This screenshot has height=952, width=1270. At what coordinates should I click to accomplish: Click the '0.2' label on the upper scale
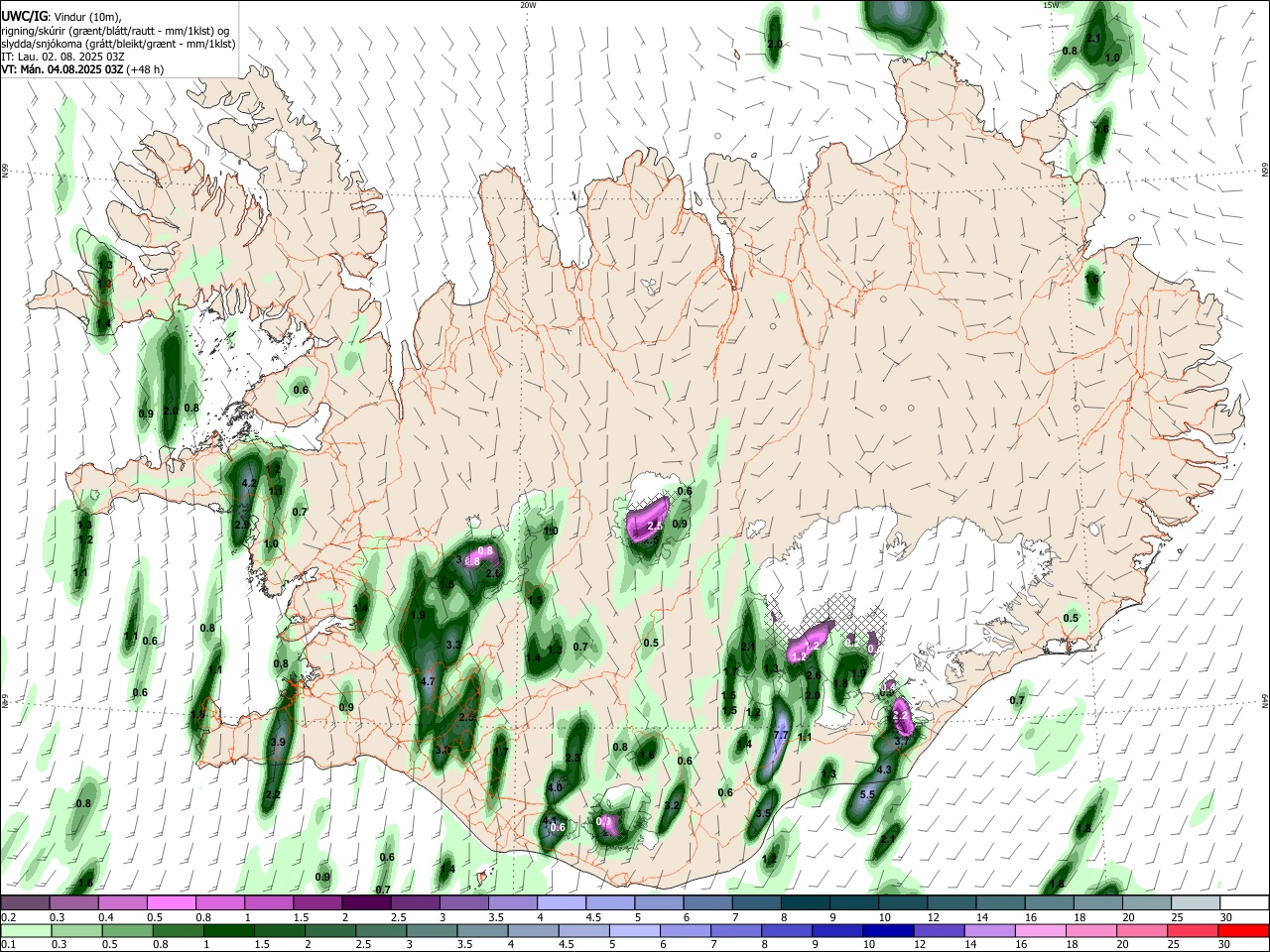[x=8, y=917]
